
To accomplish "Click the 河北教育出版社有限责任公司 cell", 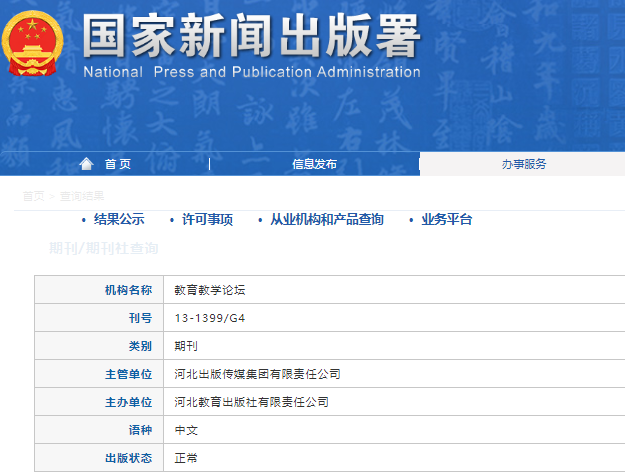I will point(251,402).
